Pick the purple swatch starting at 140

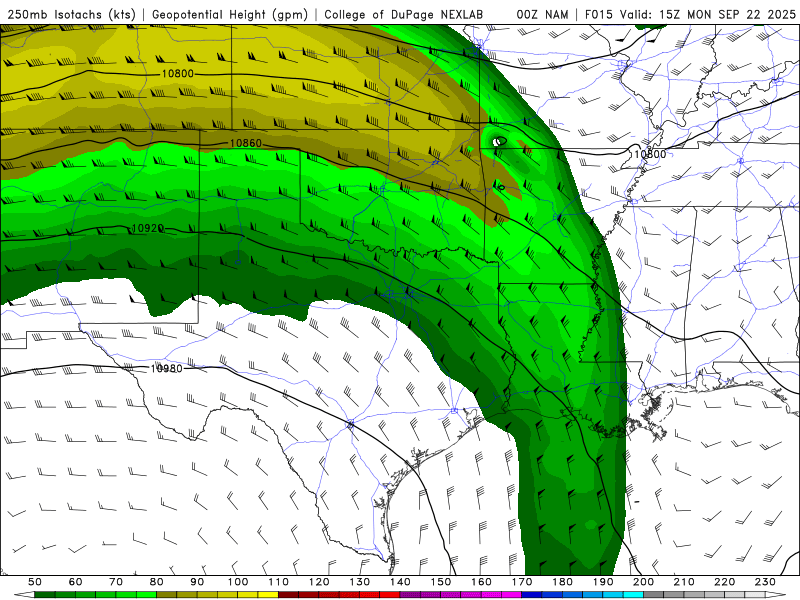[x=410, y=595]
